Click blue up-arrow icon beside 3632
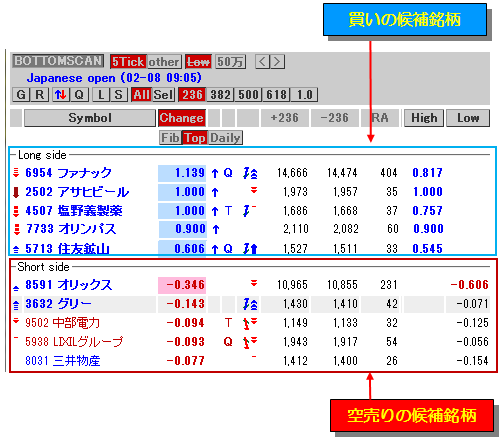The width and height of the screenshot is (501, 441). (x=16, y=305)
